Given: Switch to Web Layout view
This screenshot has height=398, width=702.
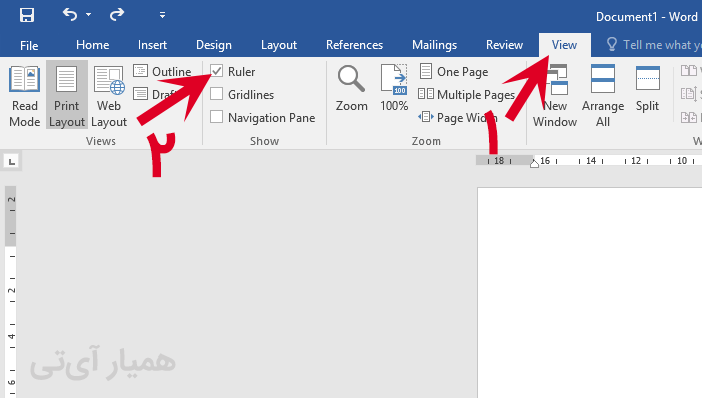Looking at the screenshot, I should coord(109,95).
